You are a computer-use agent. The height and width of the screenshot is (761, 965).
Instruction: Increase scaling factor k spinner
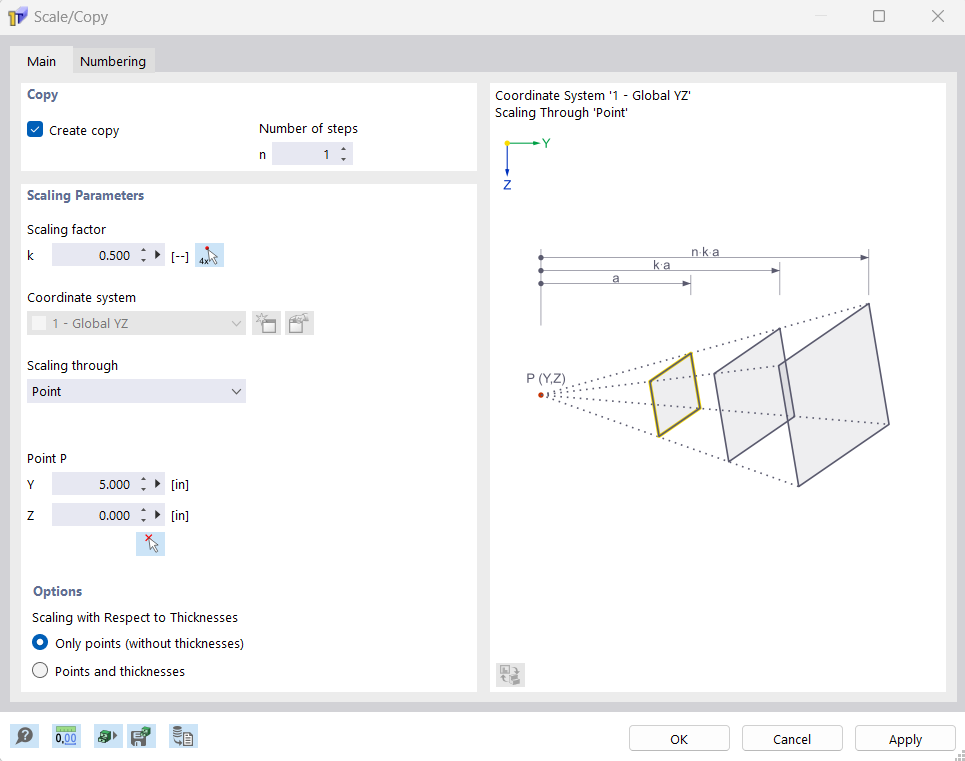coord(143,250)
